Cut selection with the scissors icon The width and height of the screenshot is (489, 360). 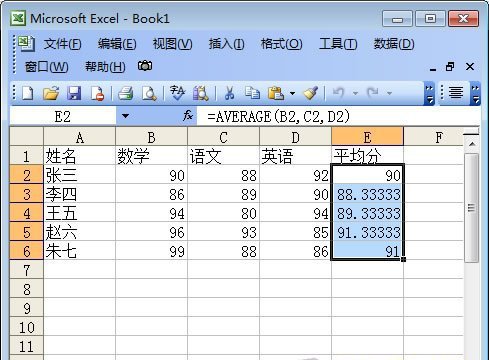229,93
